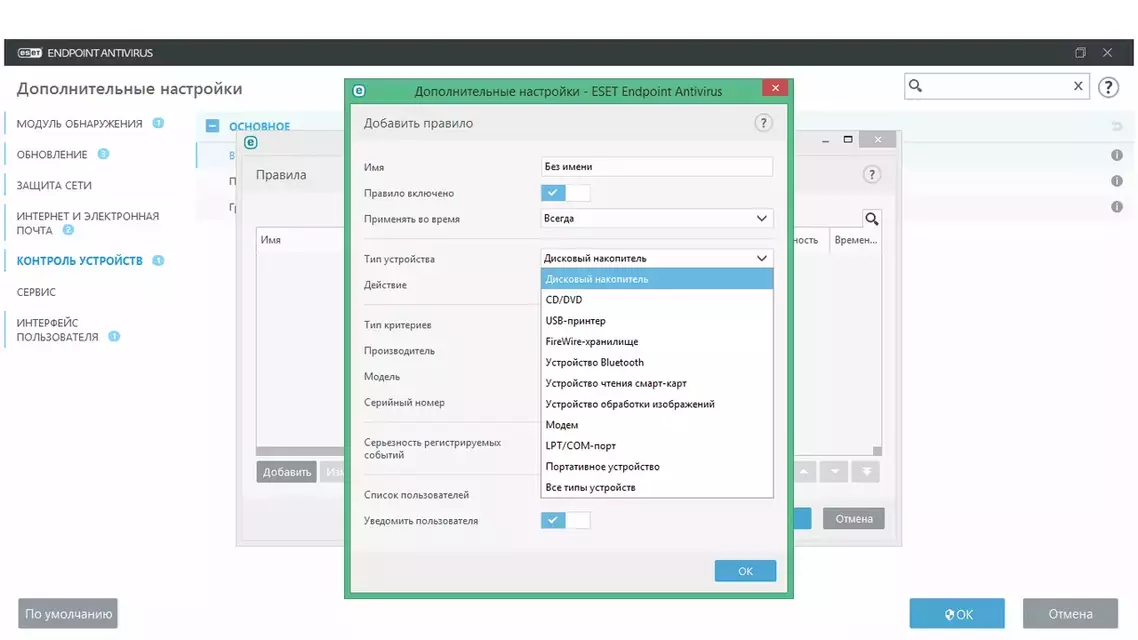Click Отмена in the Rules window
The height and width of the screenshot is (640, 1138).
(854, 519)
